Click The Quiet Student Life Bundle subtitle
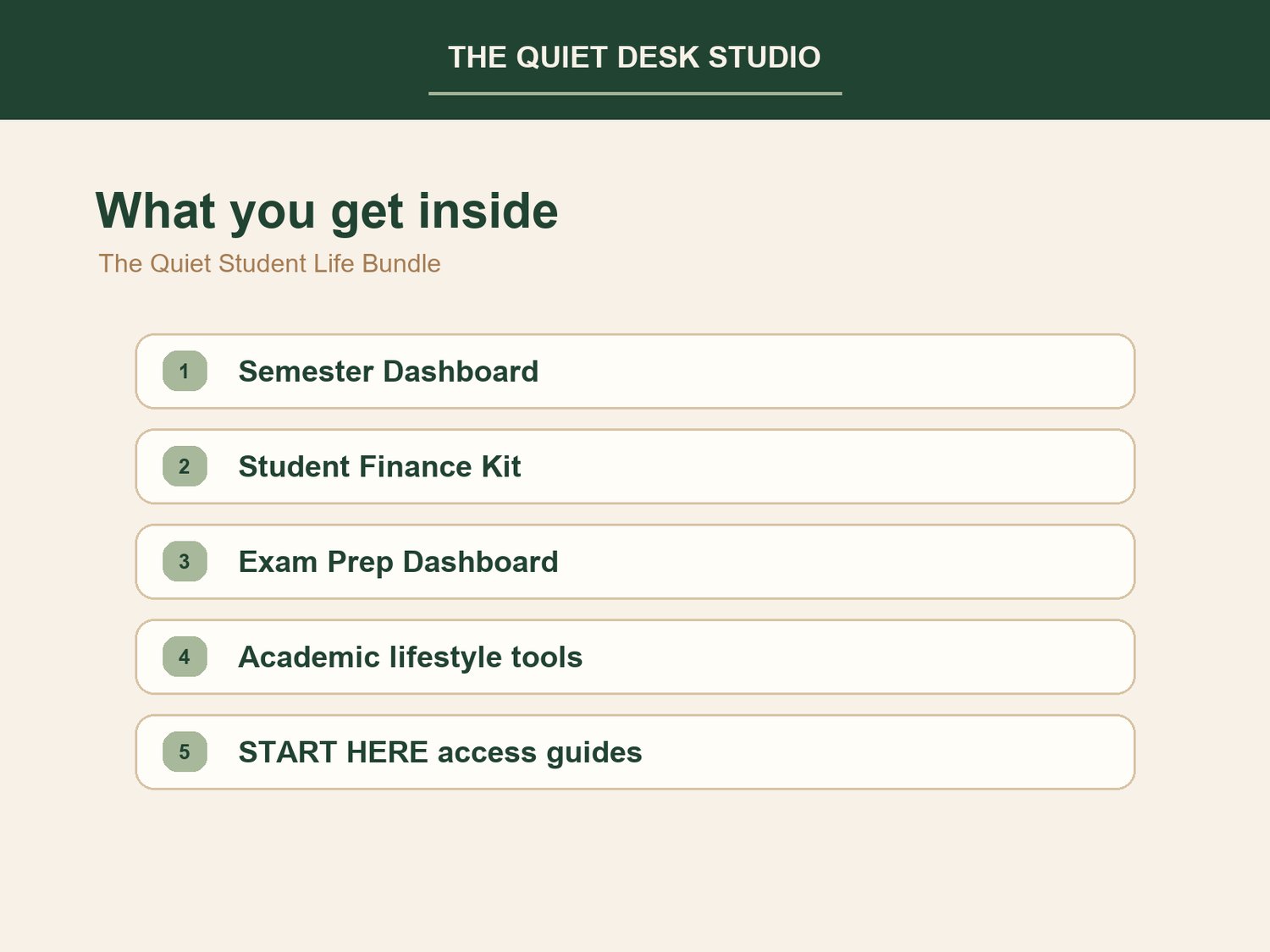 [269, 263]
